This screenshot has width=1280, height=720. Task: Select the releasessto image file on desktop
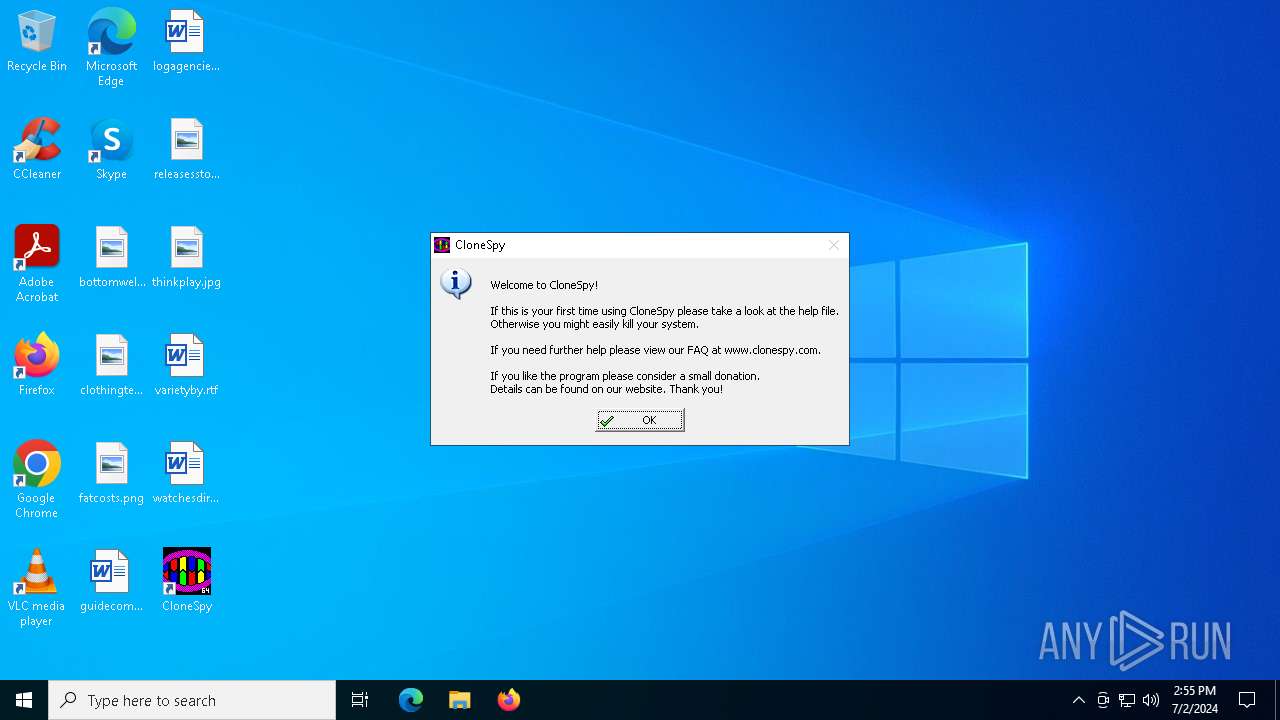pyautogui.click(x=186, y=150)
